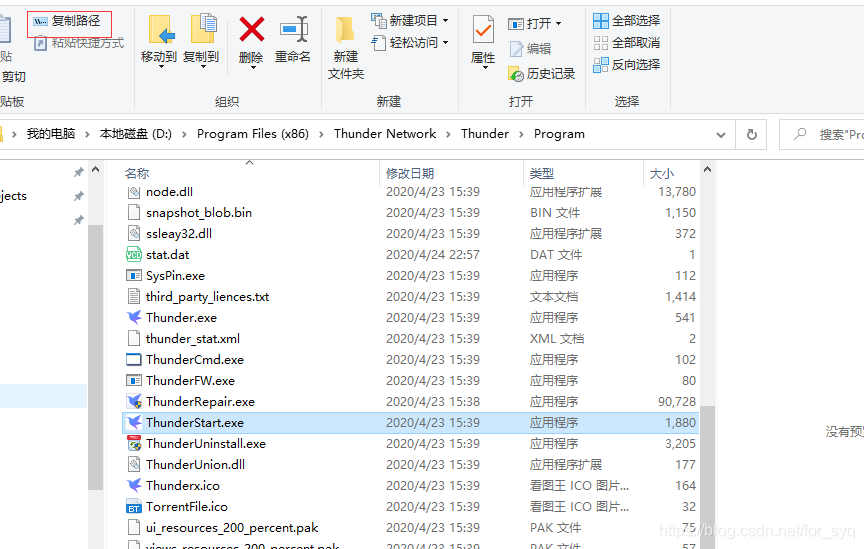Click the Program breadcrumb segment

pos(559,134)
